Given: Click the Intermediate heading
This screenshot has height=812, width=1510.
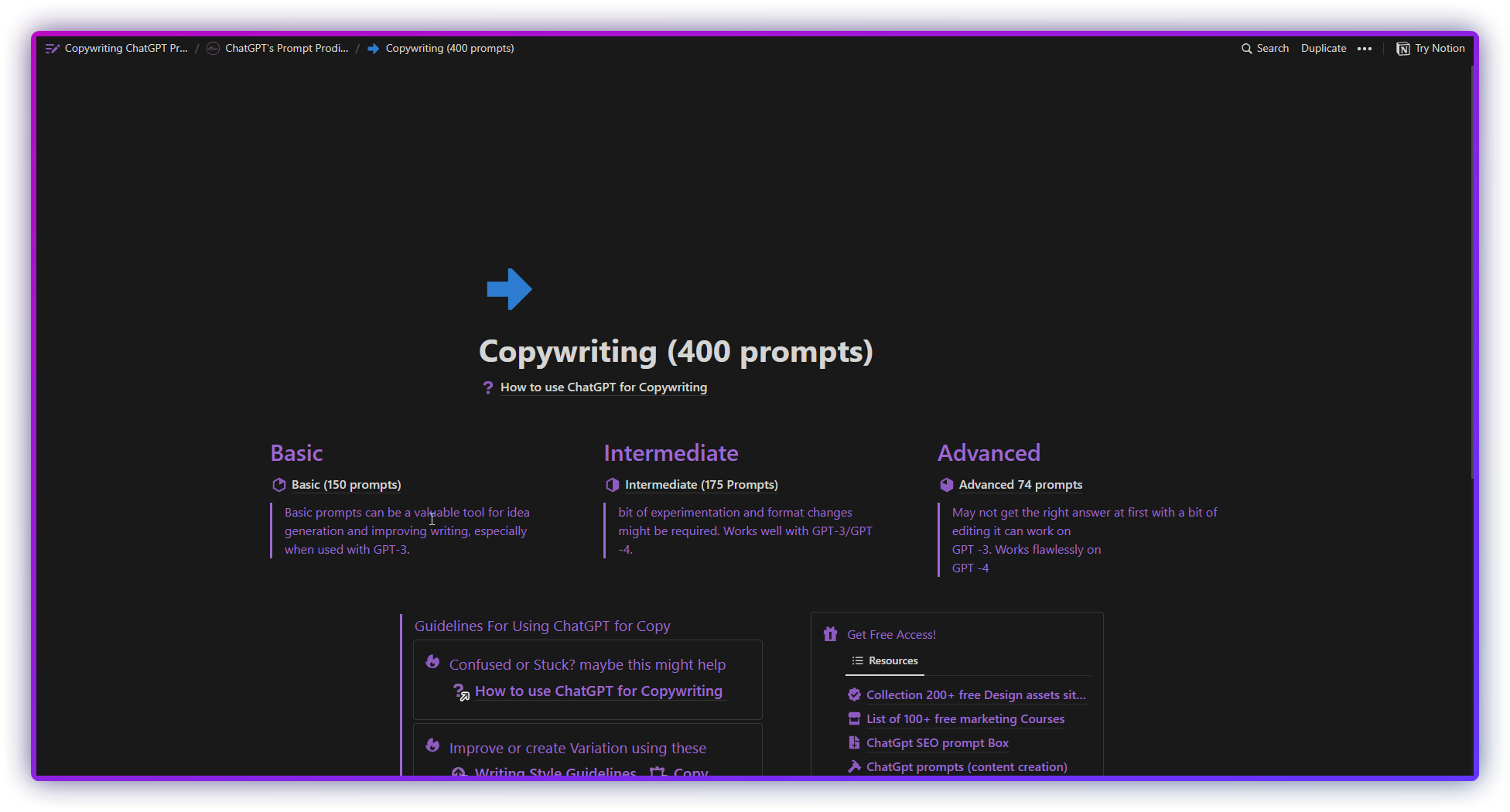Looking at the screenshot, I should pyautogui.click(x=671, y=453).
